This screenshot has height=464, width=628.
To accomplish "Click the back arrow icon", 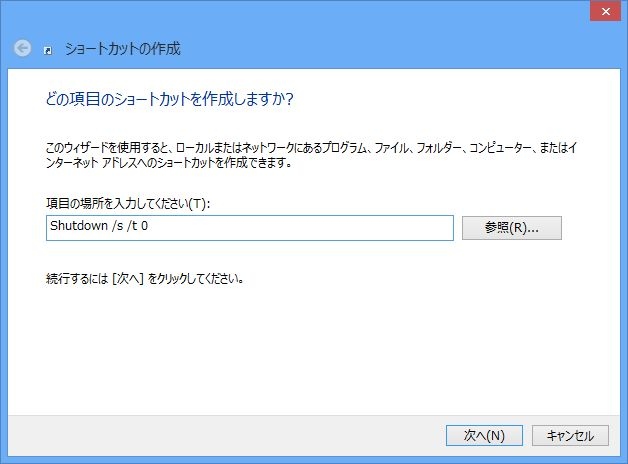I will tap(23, 48).
